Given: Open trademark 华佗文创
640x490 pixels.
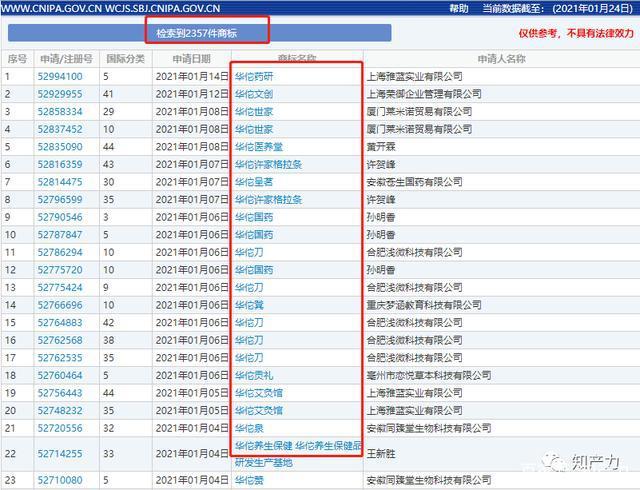Looking at the screenshot, I should [254, 94].
